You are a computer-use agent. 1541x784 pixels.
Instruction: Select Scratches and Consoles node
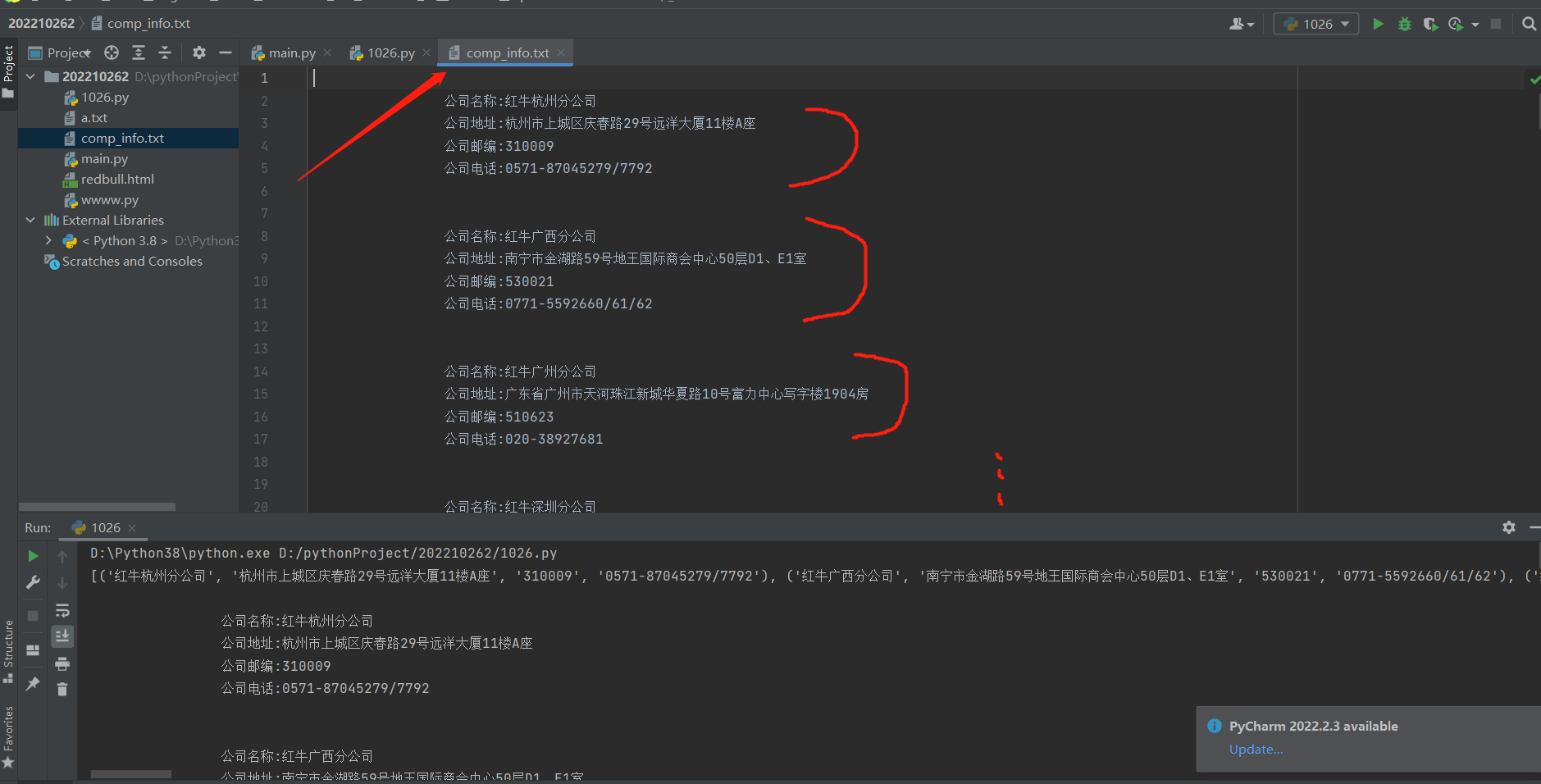point(132,261)
